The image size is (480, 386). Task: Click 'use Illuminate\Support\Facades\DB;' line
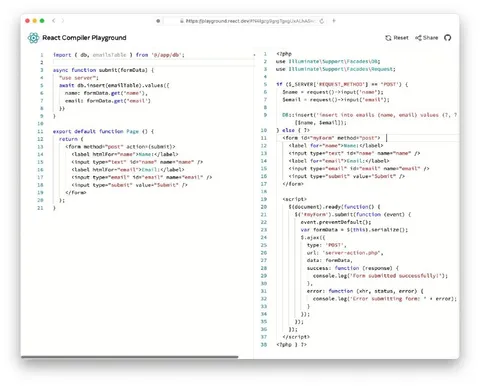point(328,61)
